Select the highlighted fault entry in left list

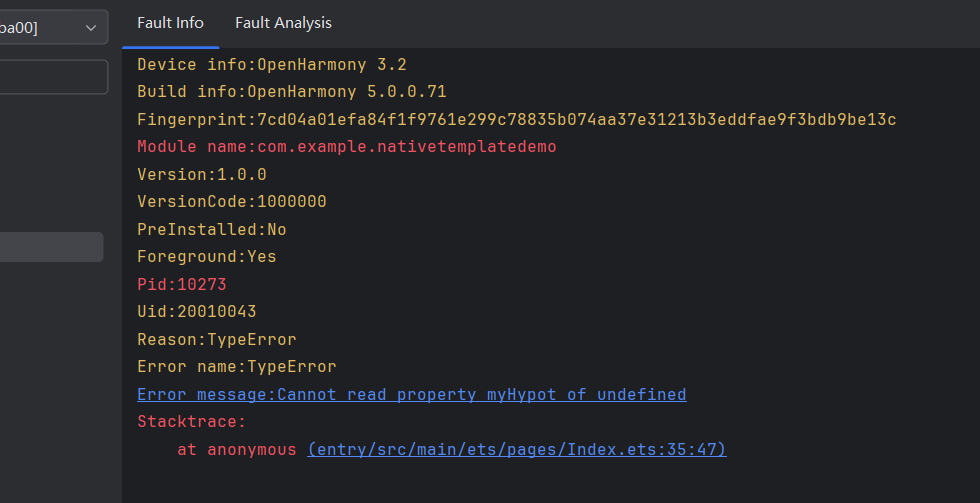(x=50, y=247)
